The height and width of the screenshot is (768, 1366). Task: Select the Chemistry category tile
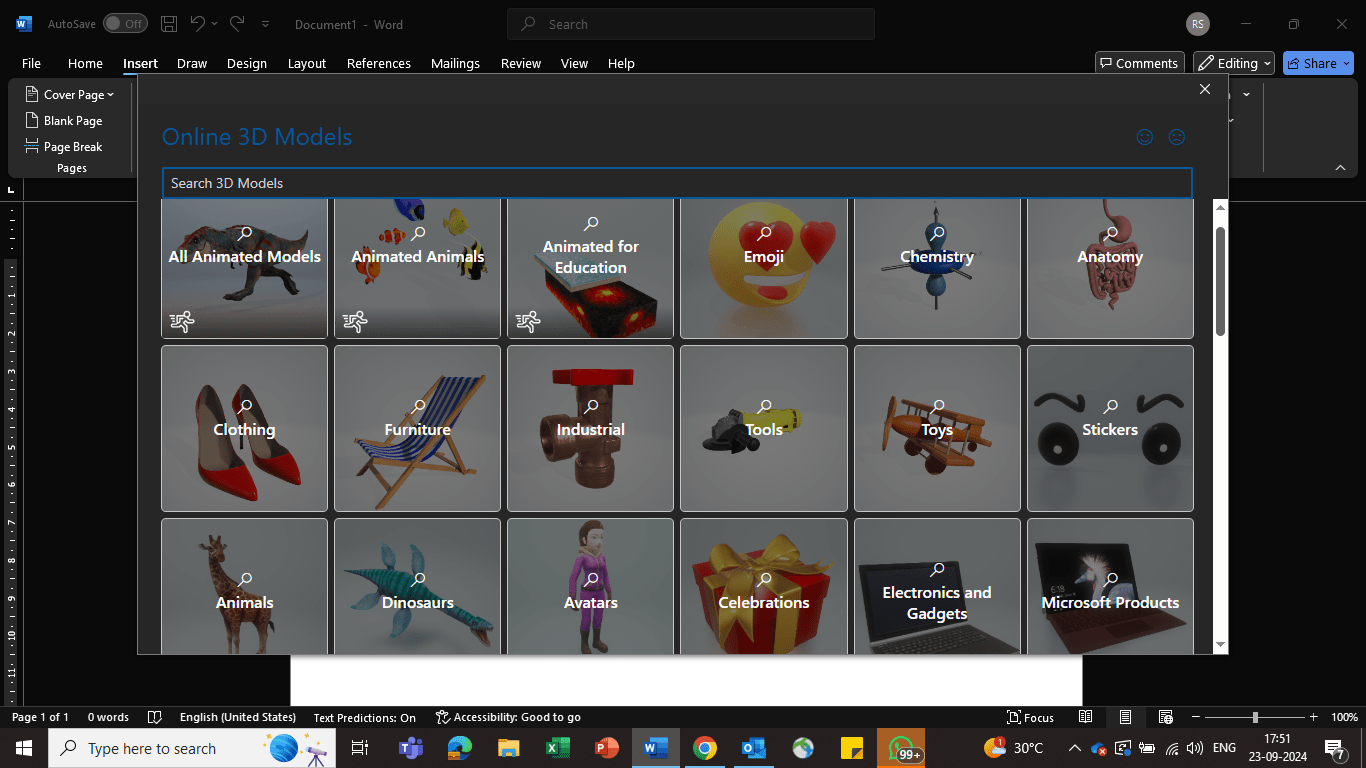[x=937, y=268]
